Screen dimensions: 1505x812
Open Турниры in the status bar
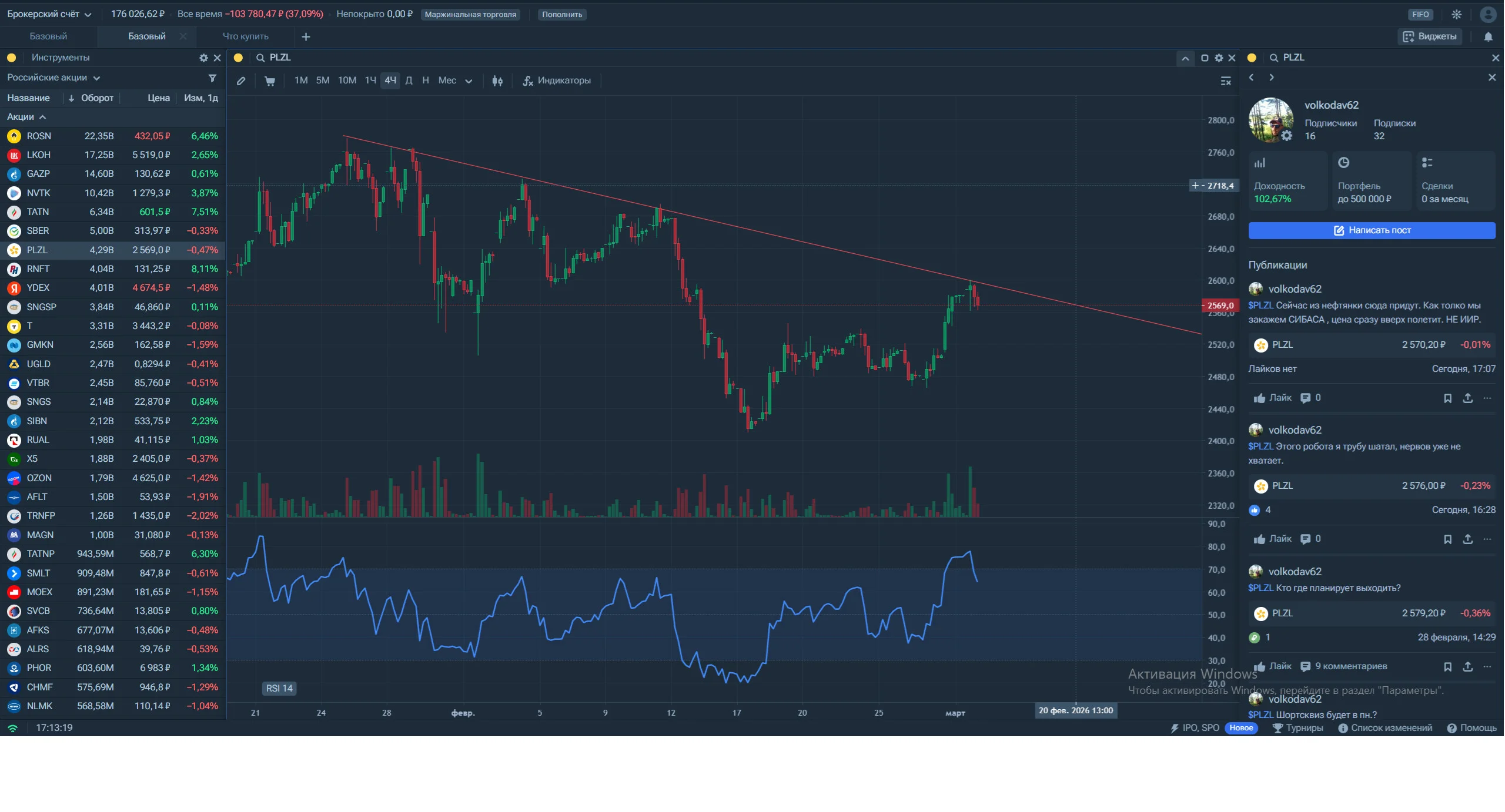pyautogui.click(x=1298, y=728)
